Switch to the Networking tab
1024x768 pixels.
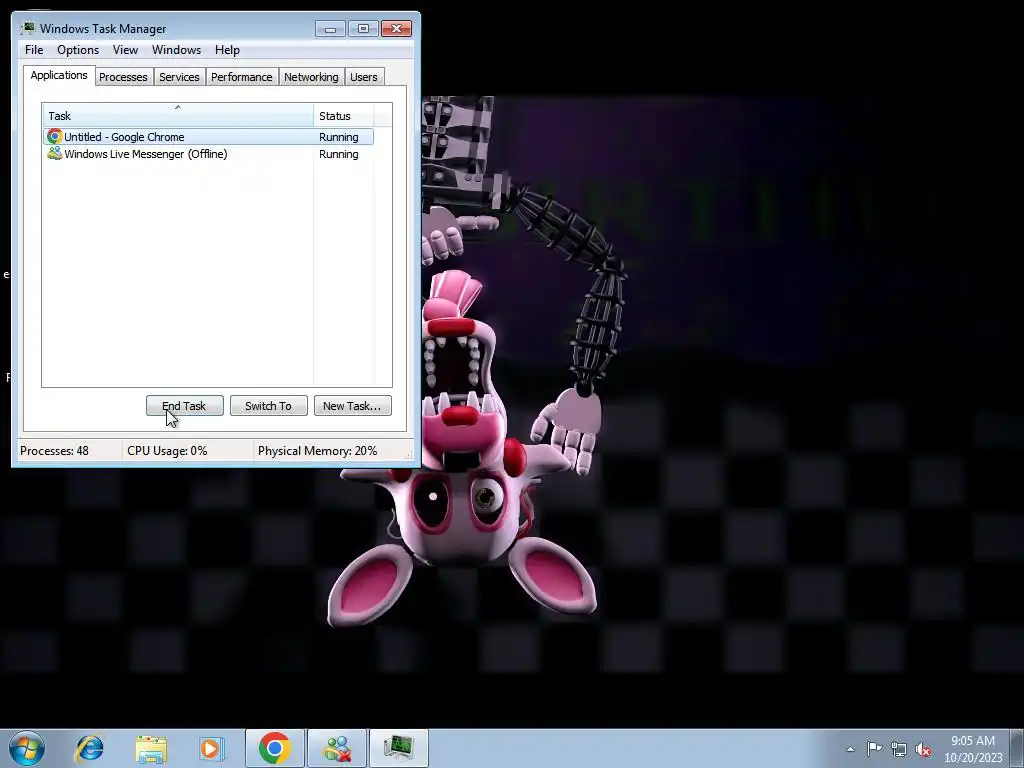tap(311, 77)
